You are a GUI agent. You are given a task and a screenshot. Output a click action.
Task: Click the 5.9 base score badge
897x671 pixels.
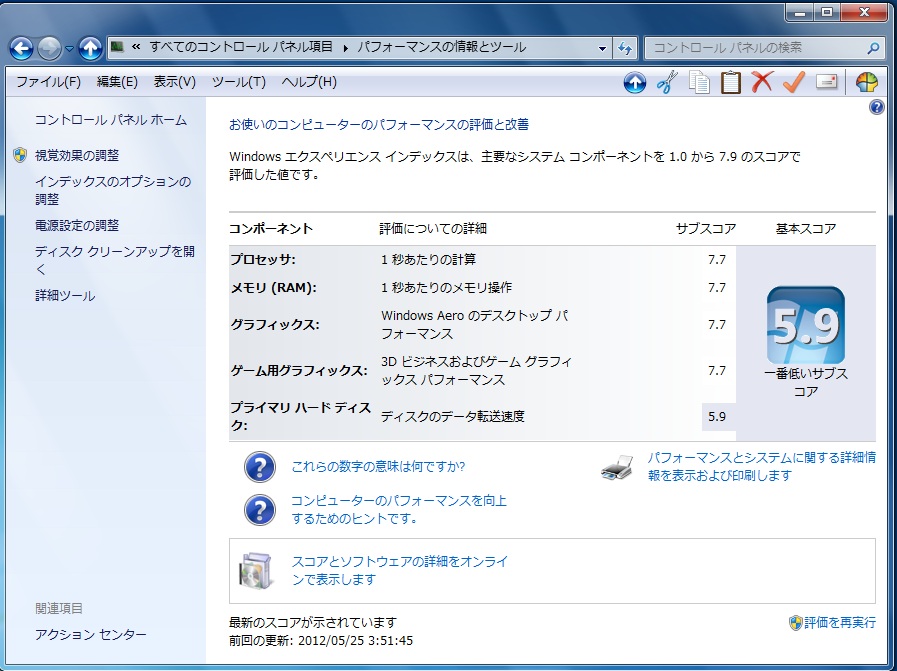point(805,326)
